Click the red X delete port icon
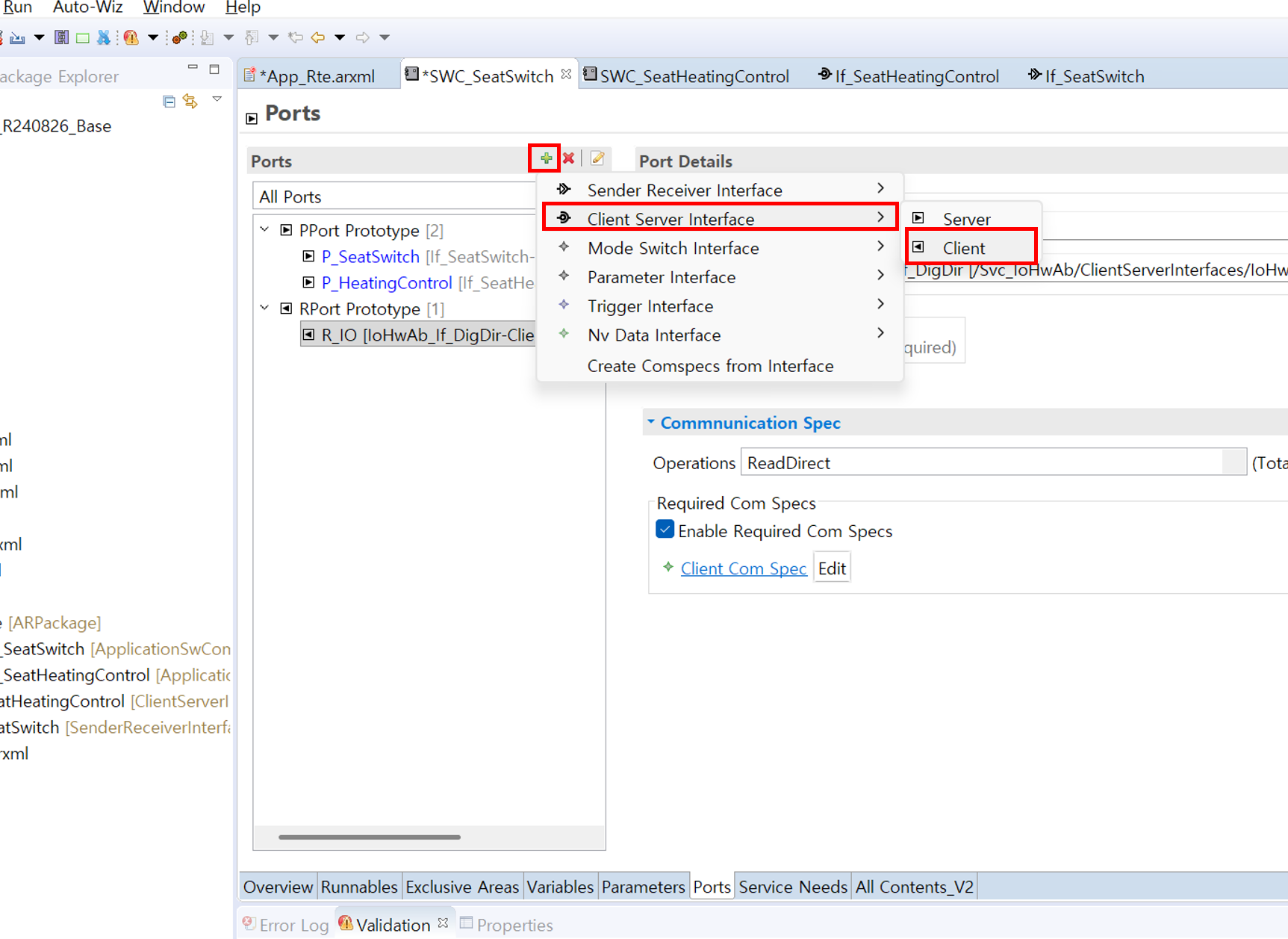Image resolution: width=1288 pixels, height=939 pixels. (569, 158)
